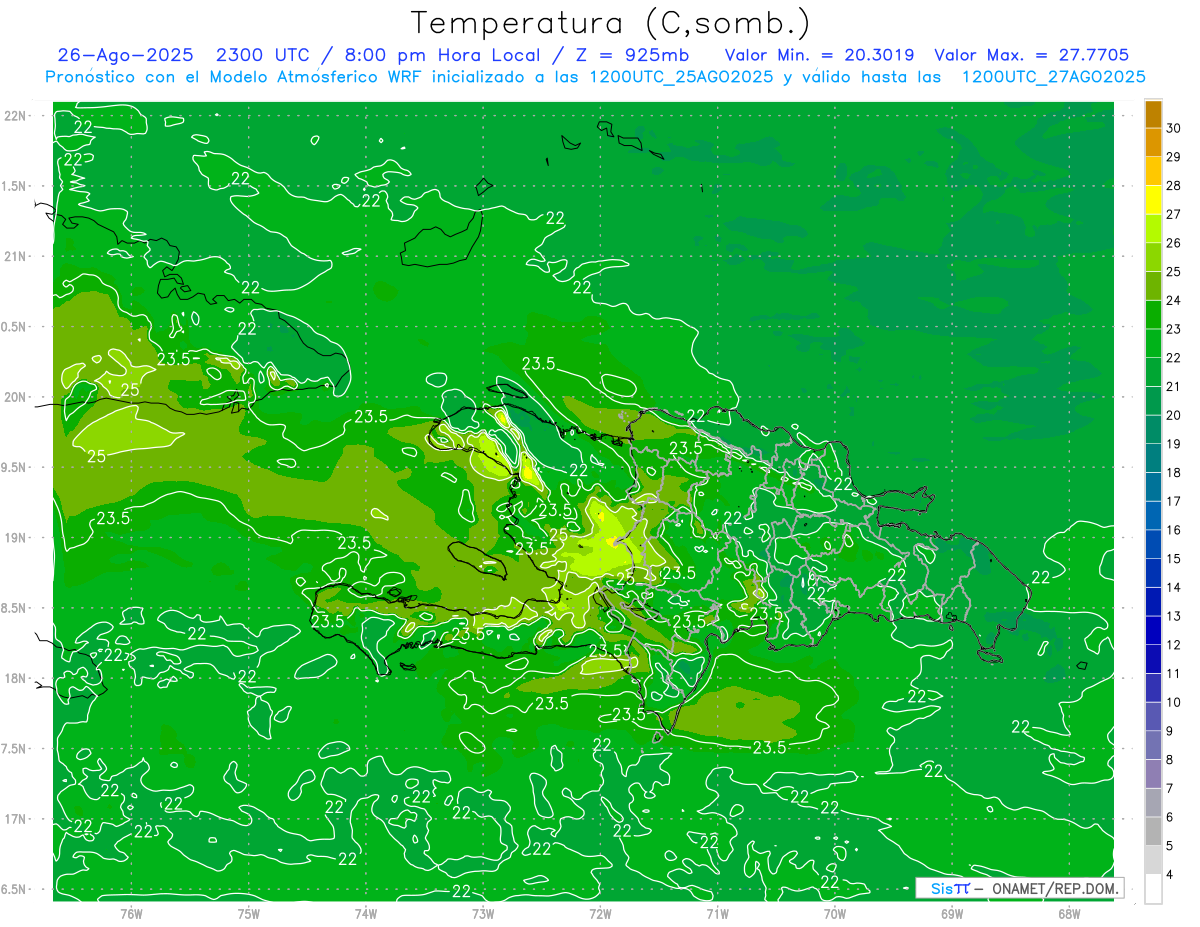
Task: Click the "19N" latitude axis label
Action: (x=14, y=539)
